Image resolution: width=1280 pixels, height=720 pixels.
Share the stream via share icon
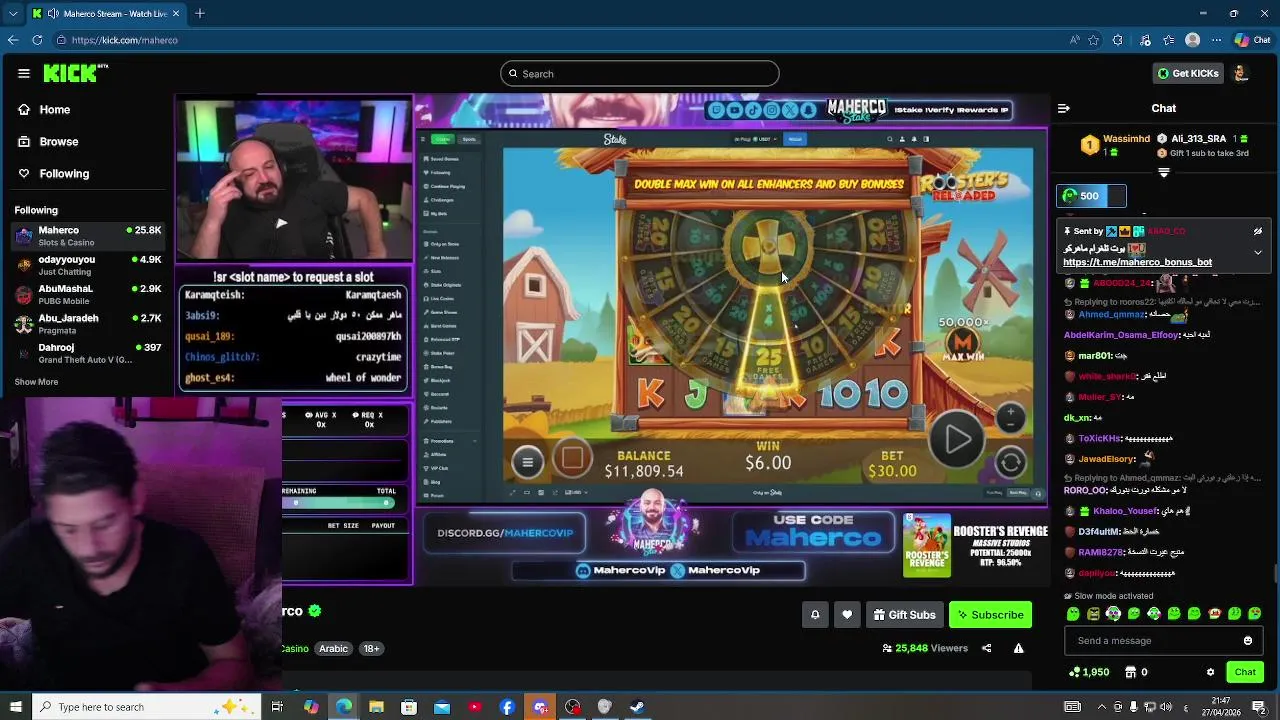(986, 648)
